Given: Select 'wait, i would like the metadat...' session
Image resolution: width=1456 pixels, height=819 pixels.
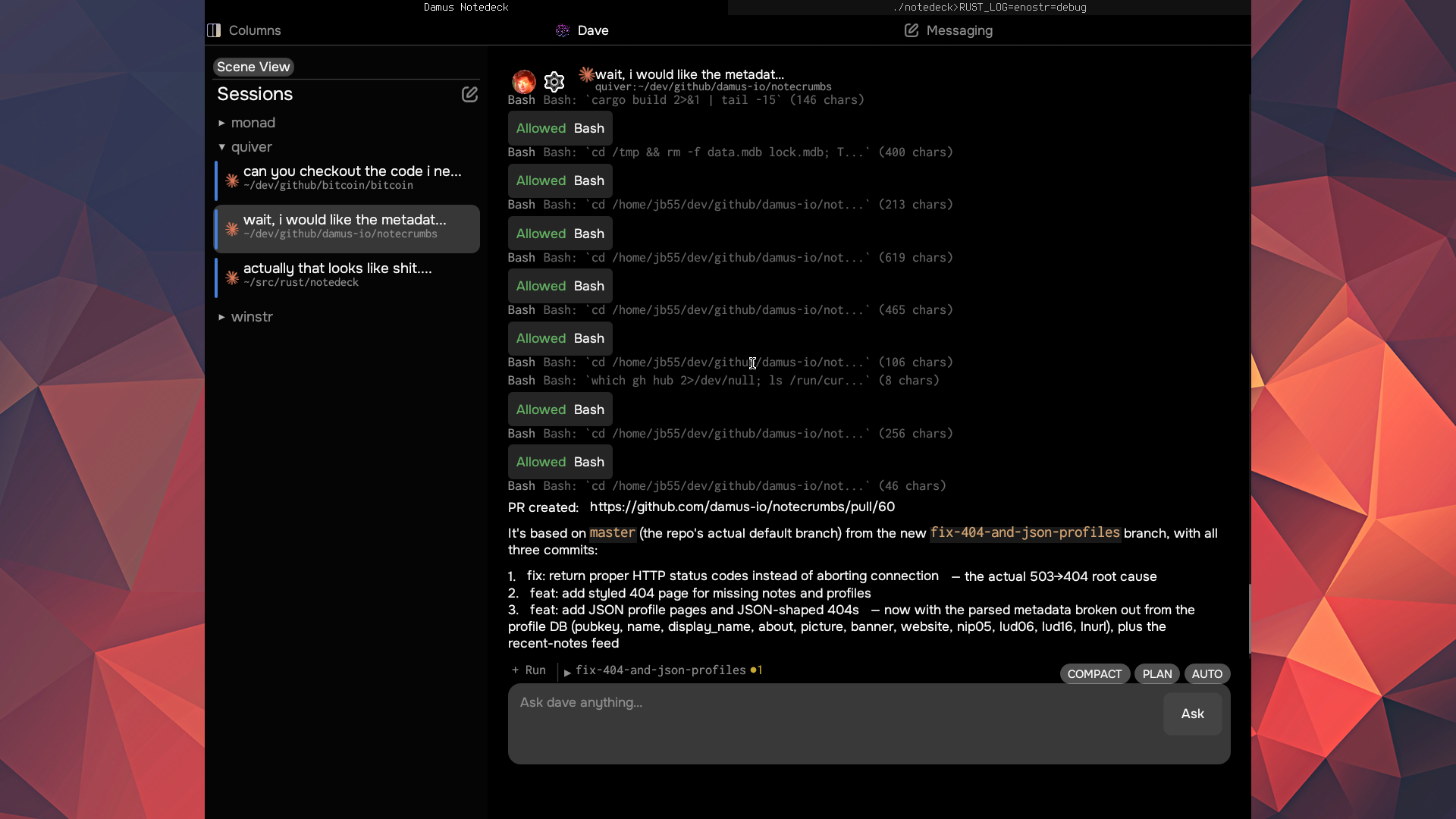Looking at the screenshot, I should pos(347,229).
